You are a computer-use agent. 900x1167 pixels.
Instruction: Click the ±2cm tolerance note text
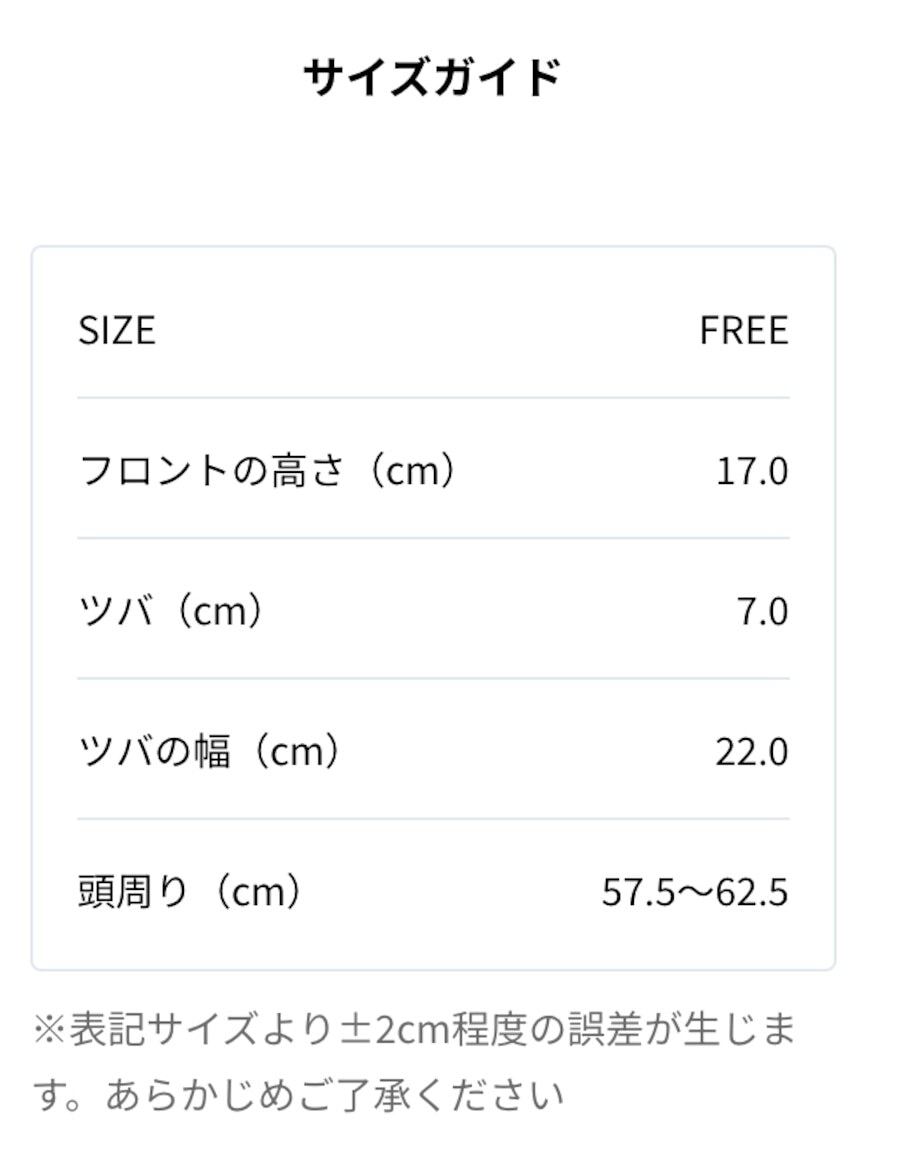415,1029
